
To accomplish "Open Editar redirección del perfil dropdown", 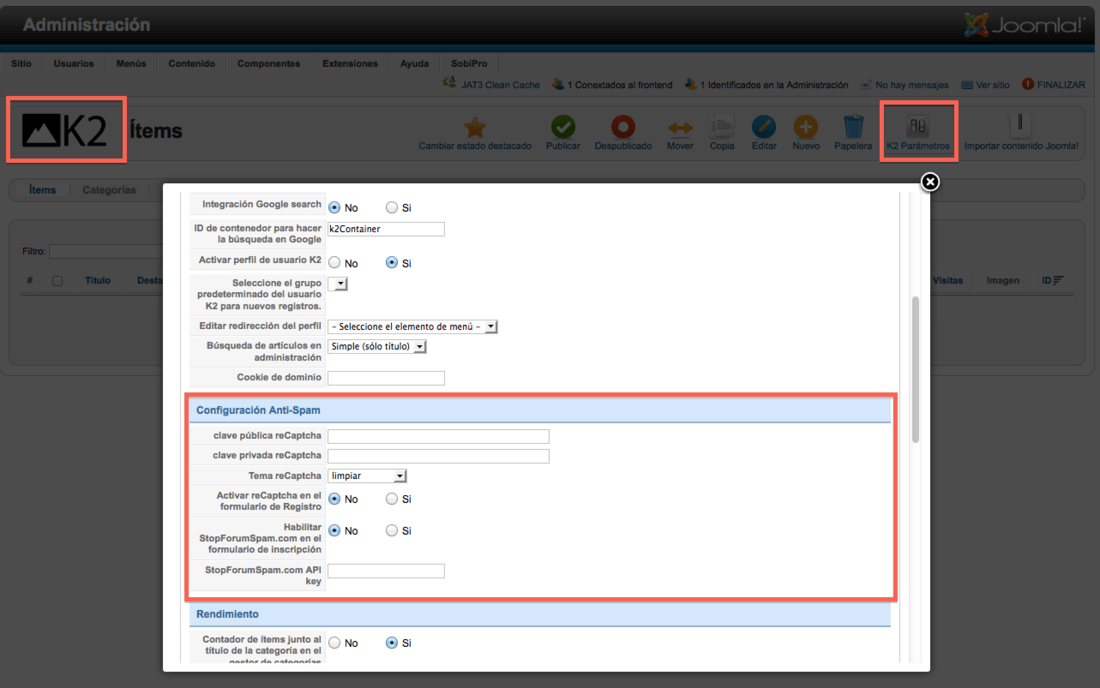I will coord(412,326).
